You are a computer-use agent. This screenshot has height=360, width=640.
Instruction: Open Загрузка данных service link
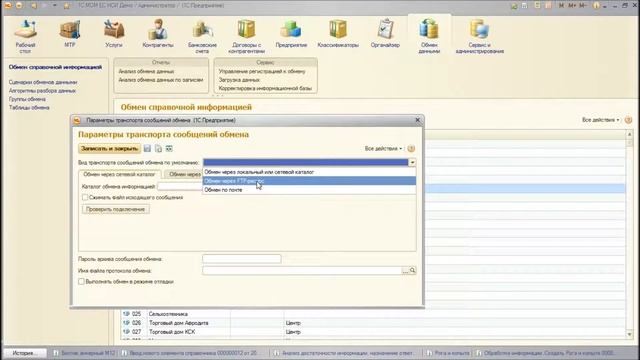point(239,80)
